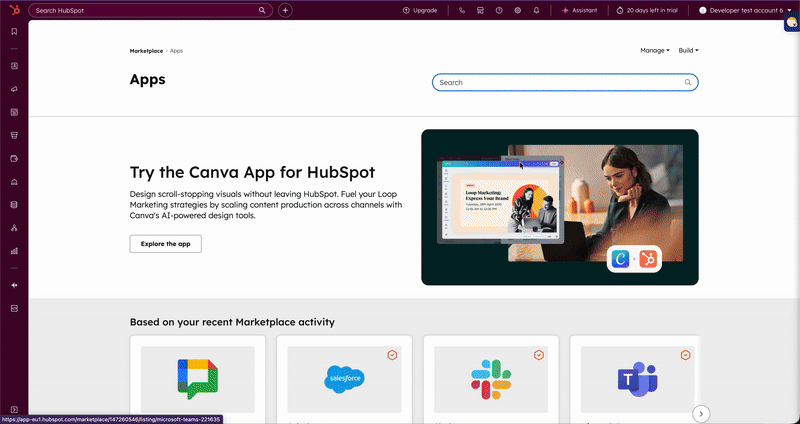This screenshot has width=800, height=424.
Task: Open the Breeze Assistant
Action: point(579,10)
